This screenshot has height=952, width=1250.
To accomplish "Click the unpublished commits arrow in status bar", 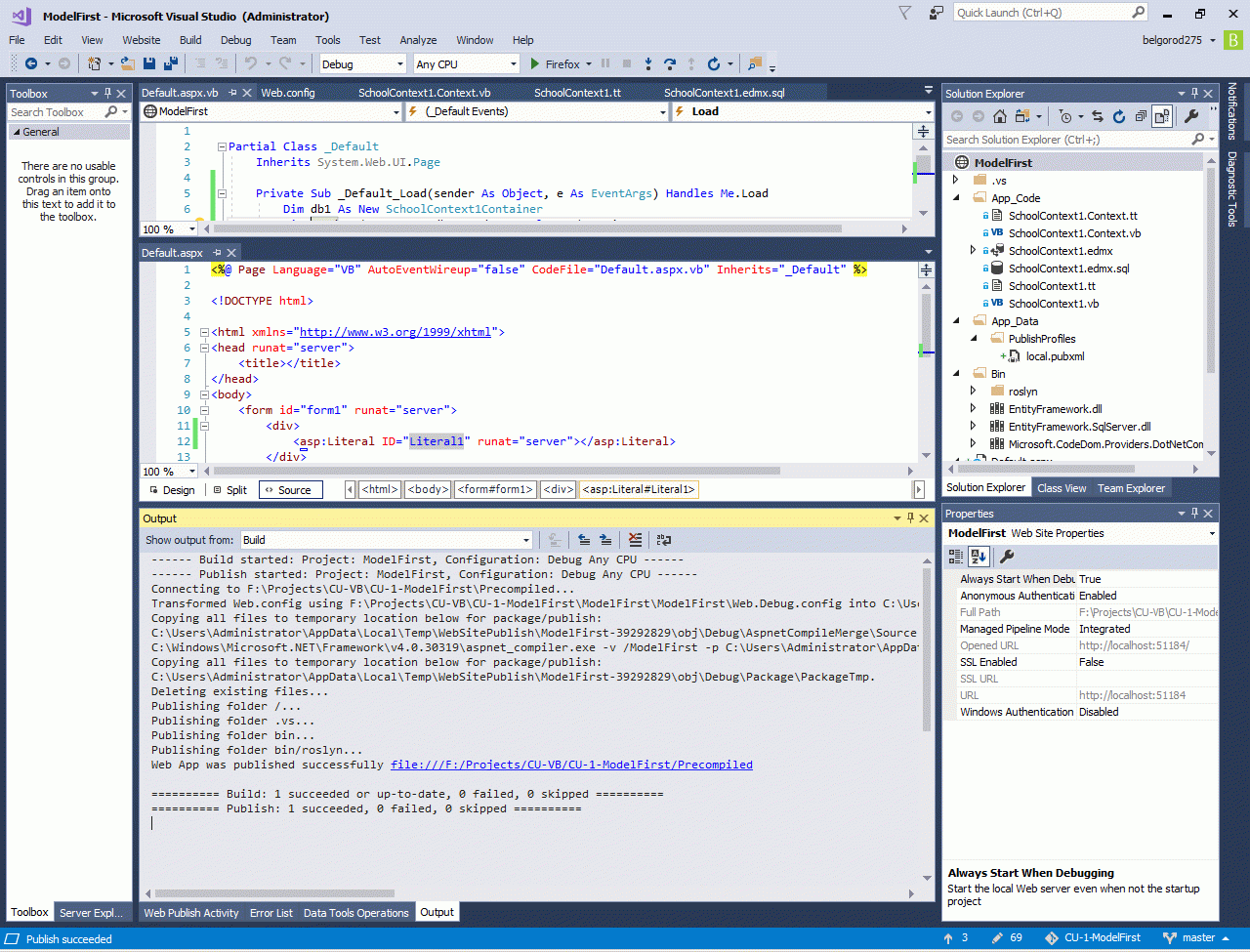I will pyautogui.click(x=949, y=938).
